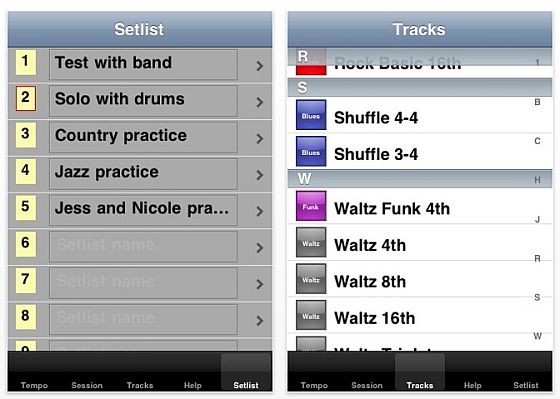
Task: Choose the Waltz Funk 4th track
Action: point(420,206)
